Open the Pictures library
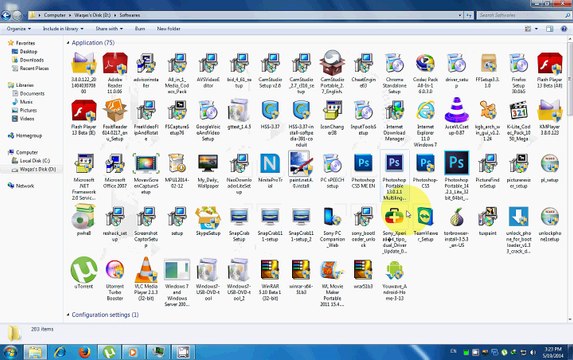The image size is (573, 360). [28, 110]
